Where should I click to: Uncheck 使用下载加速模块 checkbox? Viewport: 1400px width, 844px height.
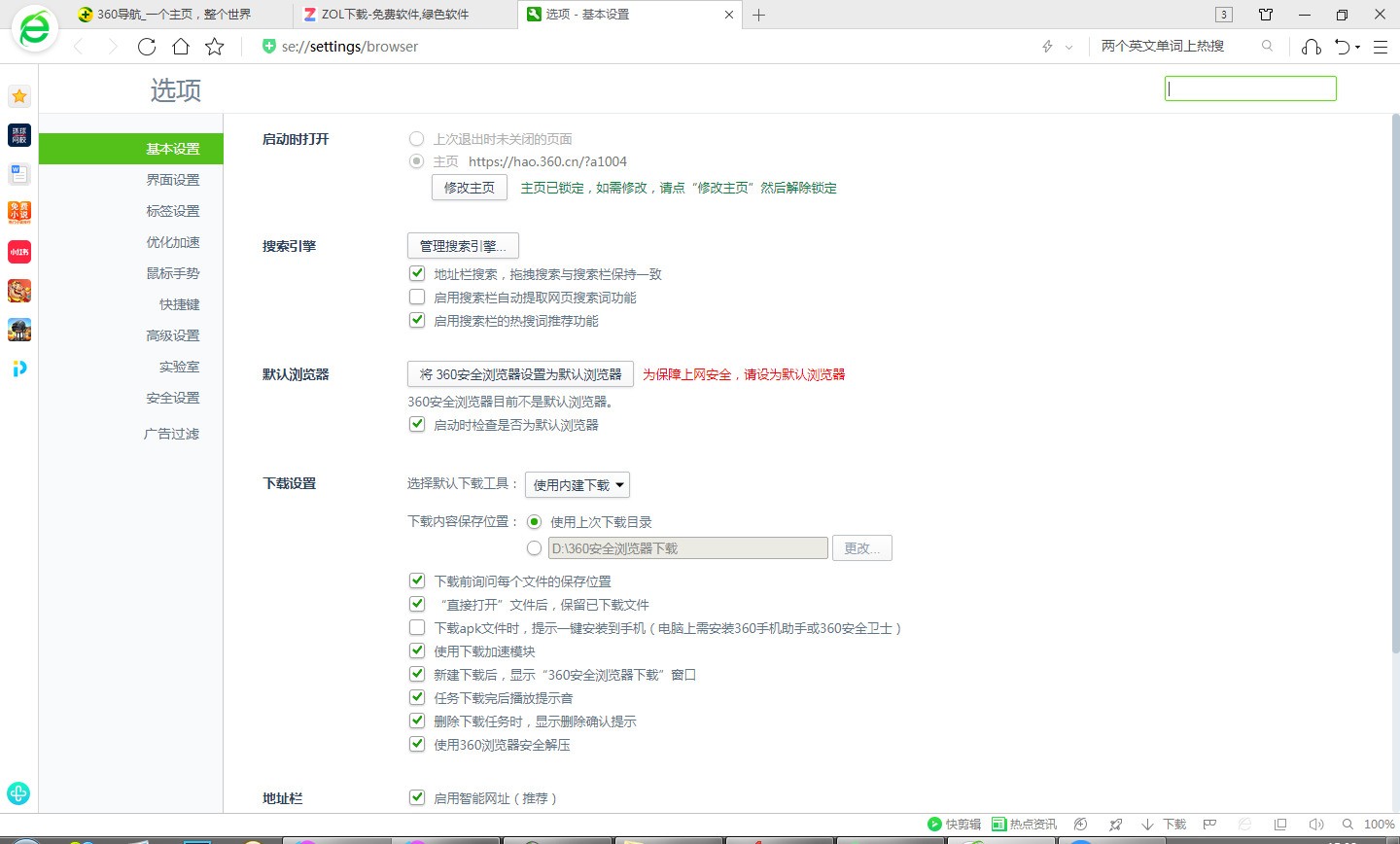coord(417,651)
